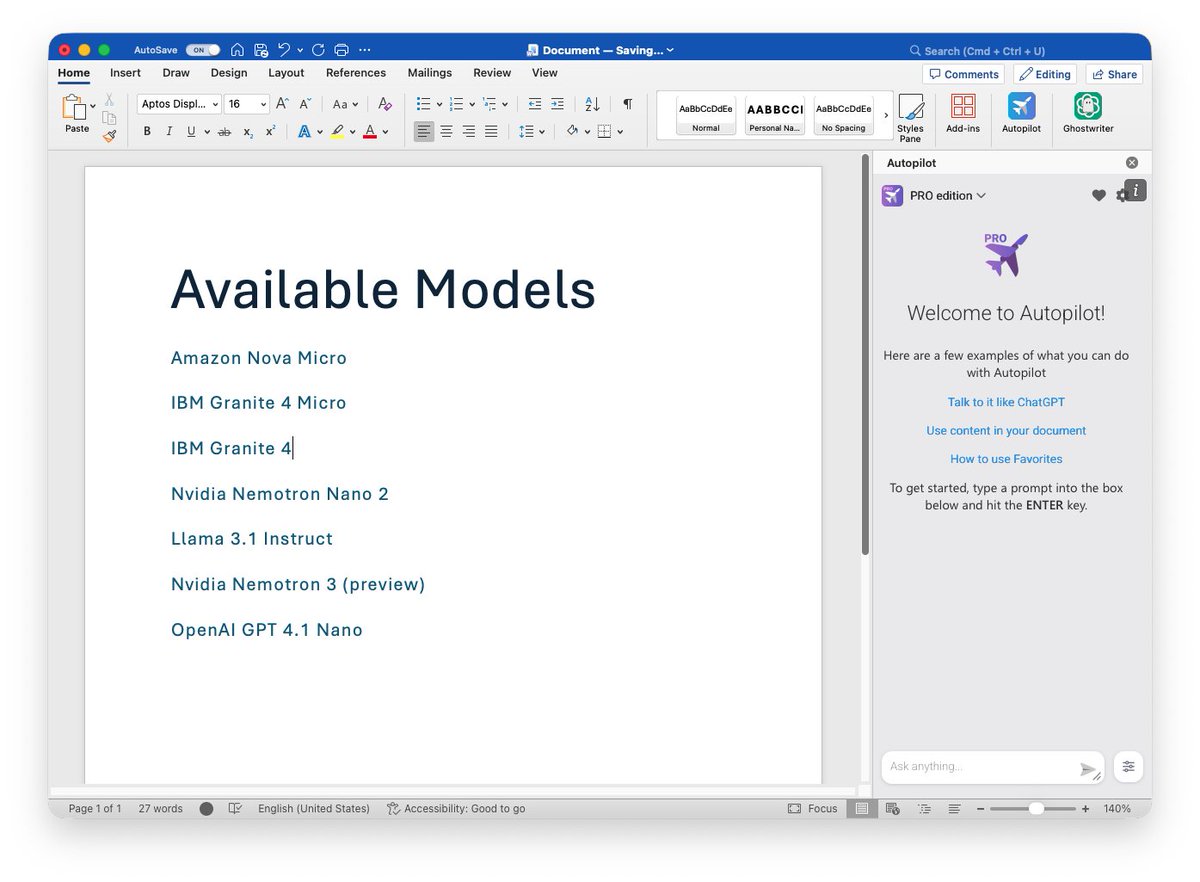Click the Redo arrow icon
This screenshot has width=1200, height=882.
tap(318, 50)
